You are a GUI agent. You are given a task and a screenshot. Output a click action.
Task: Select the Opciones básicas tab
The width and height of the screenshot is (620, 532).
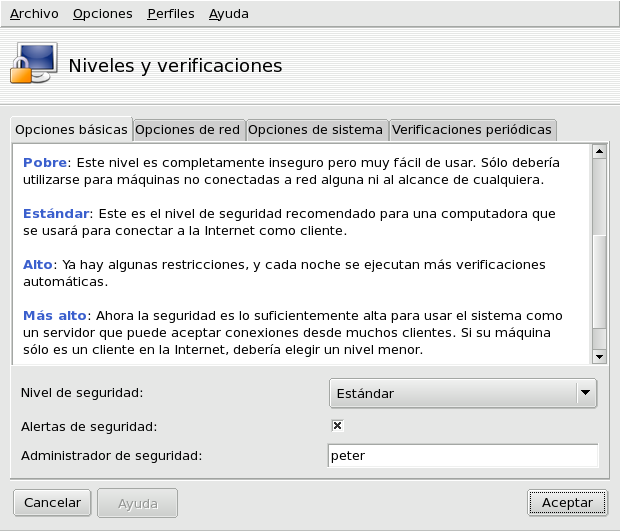tap(71, 129)
